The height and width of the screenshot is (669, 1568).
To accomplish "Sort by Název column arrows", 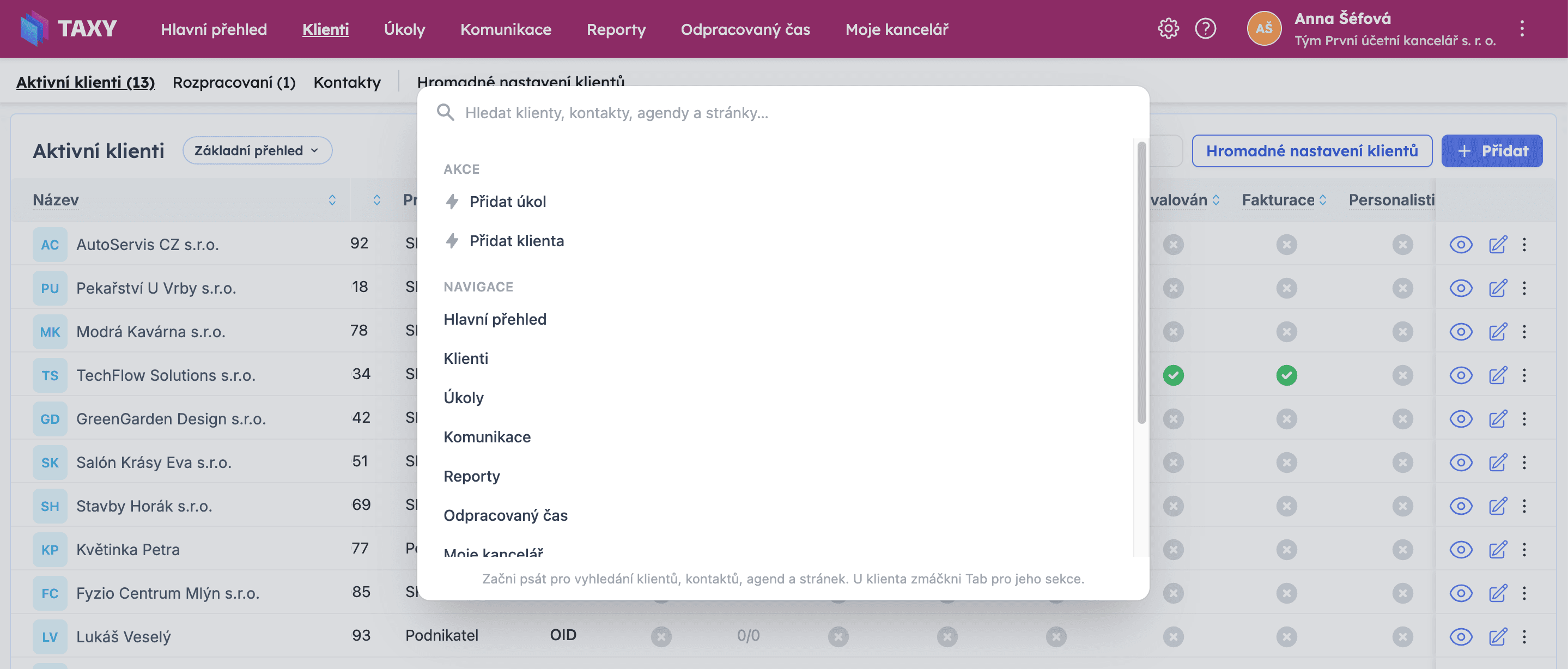I will (332, 200).
